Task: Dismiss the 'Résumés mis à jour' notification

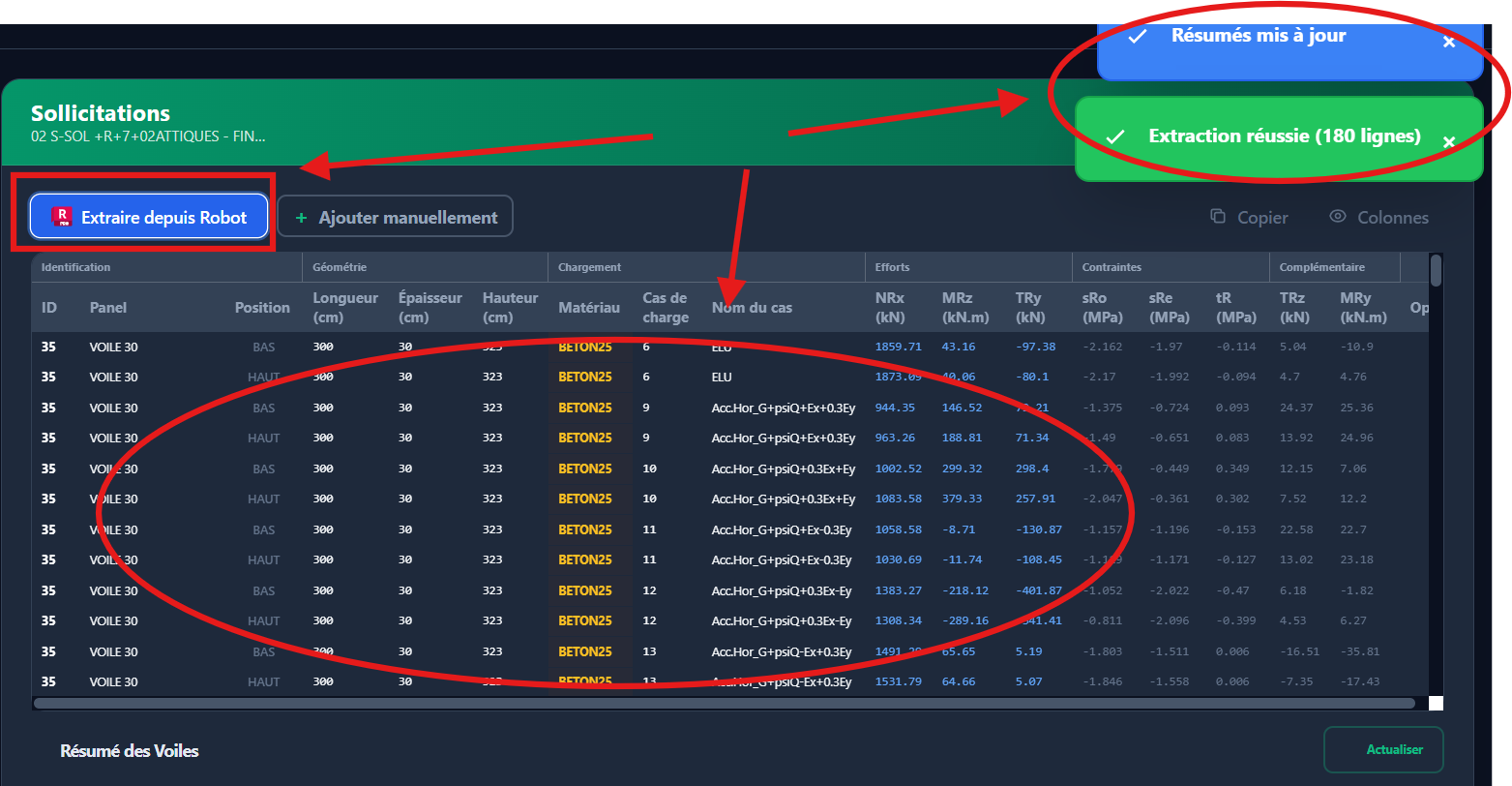Action: tap(1448, 43)
